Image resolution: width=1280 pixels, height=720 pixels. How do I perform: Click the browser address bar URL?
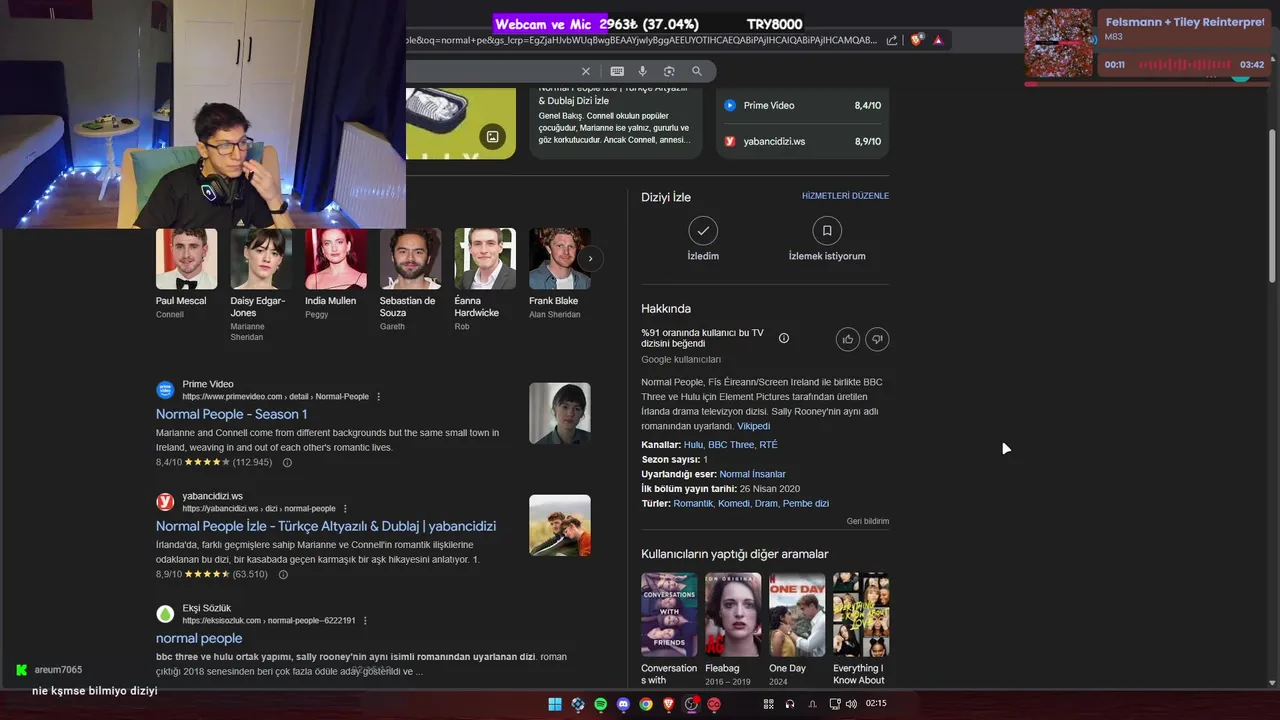pyautogui.click(x=640, y=40)
